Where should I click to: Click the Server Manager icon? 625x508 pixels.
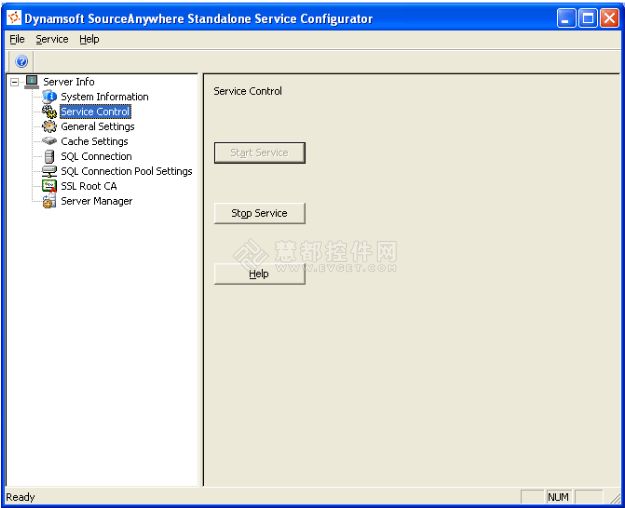pyautogui.click(x=49, y=201)
